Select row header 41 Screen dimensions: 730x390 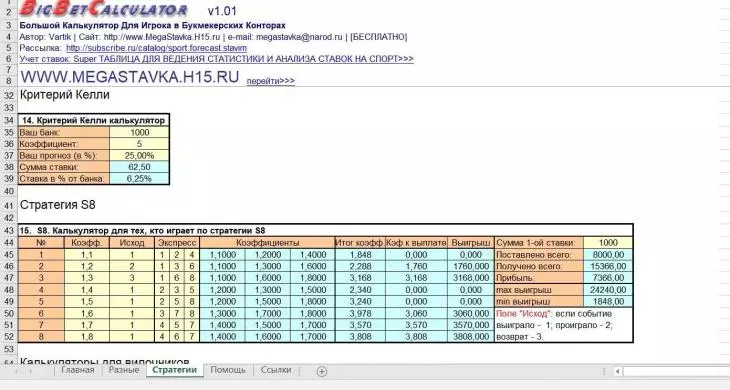8,206
